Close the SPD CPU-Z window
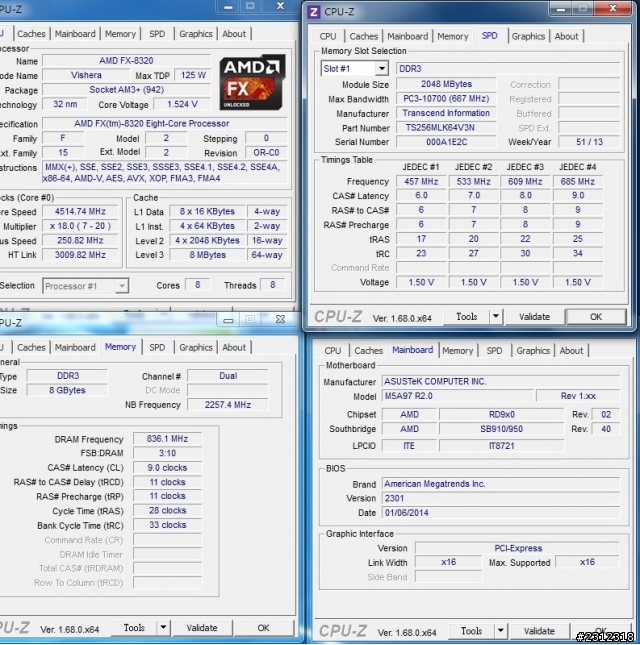640x645 pixels. tap(613, 9)
